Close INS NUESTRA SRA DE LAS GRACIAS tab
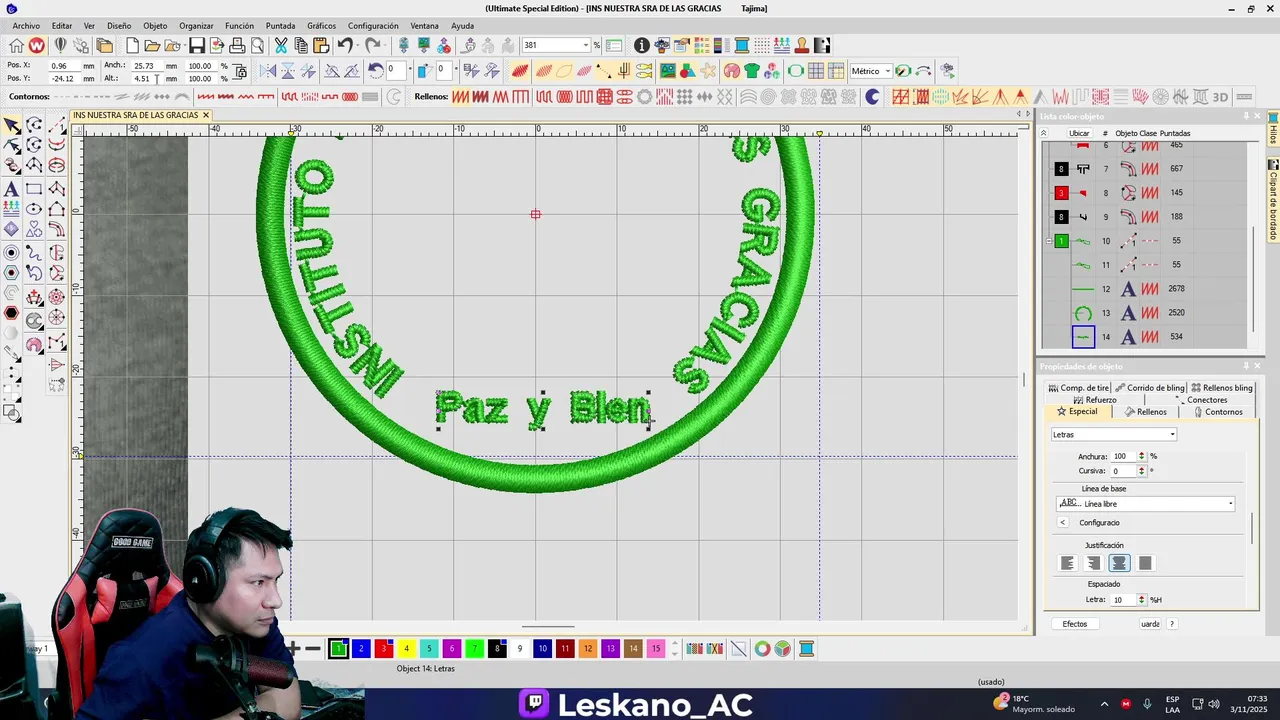1280x720 pixels. pyautogui.click(x=206, y=115)
